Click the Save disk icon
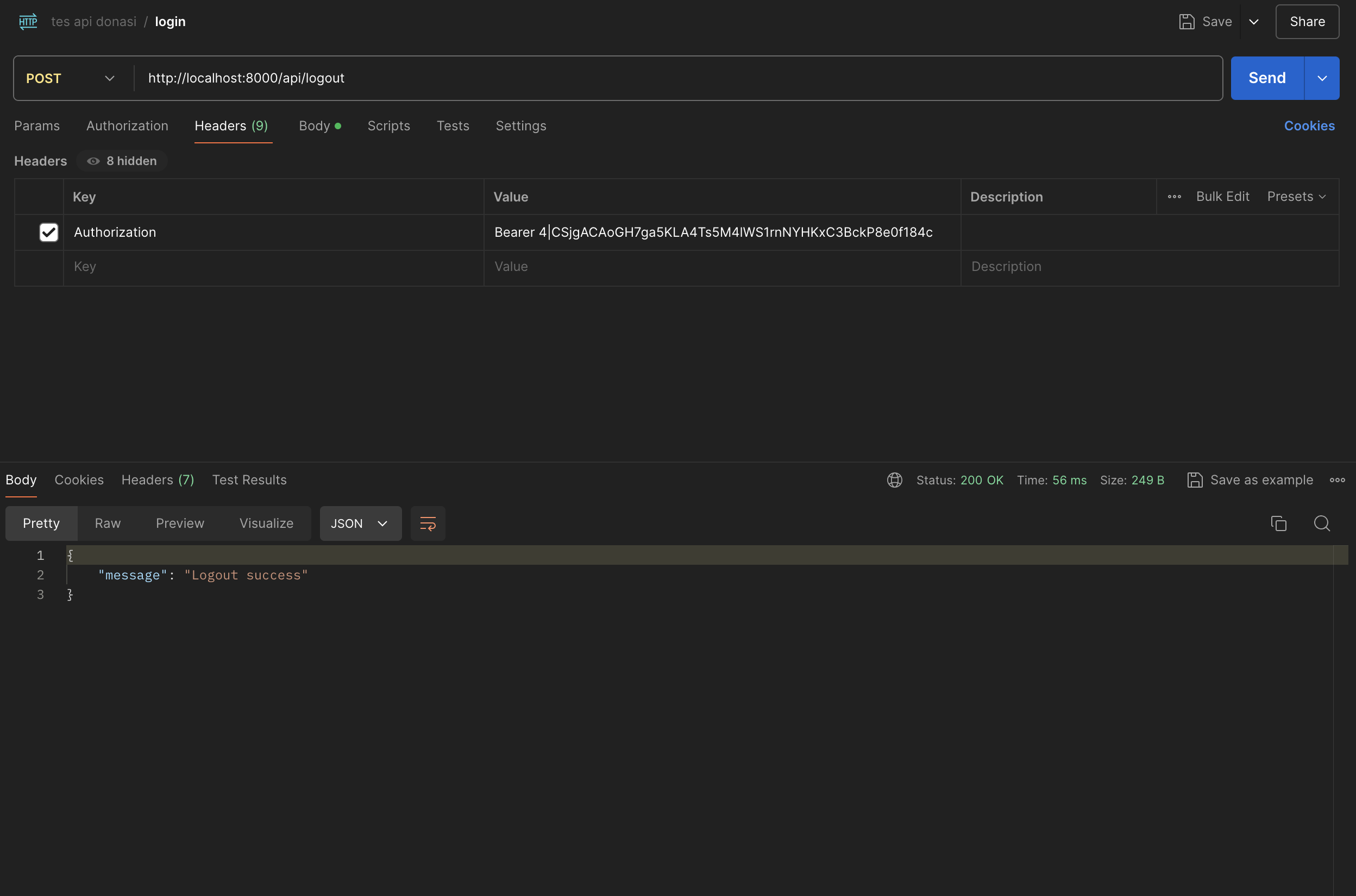This screenshot has width=1356, height=896. [x=1187, y=22]
